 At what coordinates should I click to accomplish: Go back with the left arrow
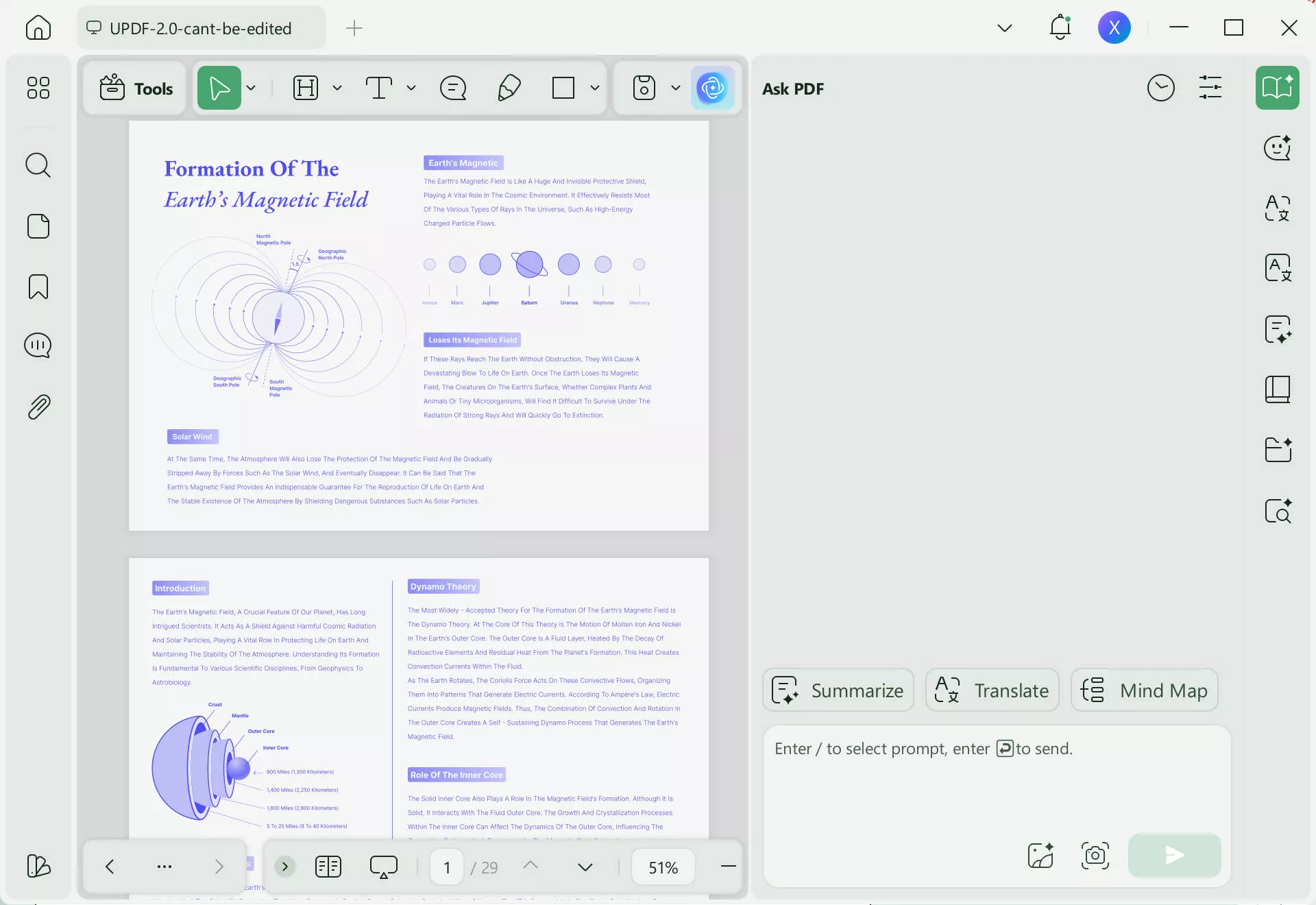click(110, 867)
